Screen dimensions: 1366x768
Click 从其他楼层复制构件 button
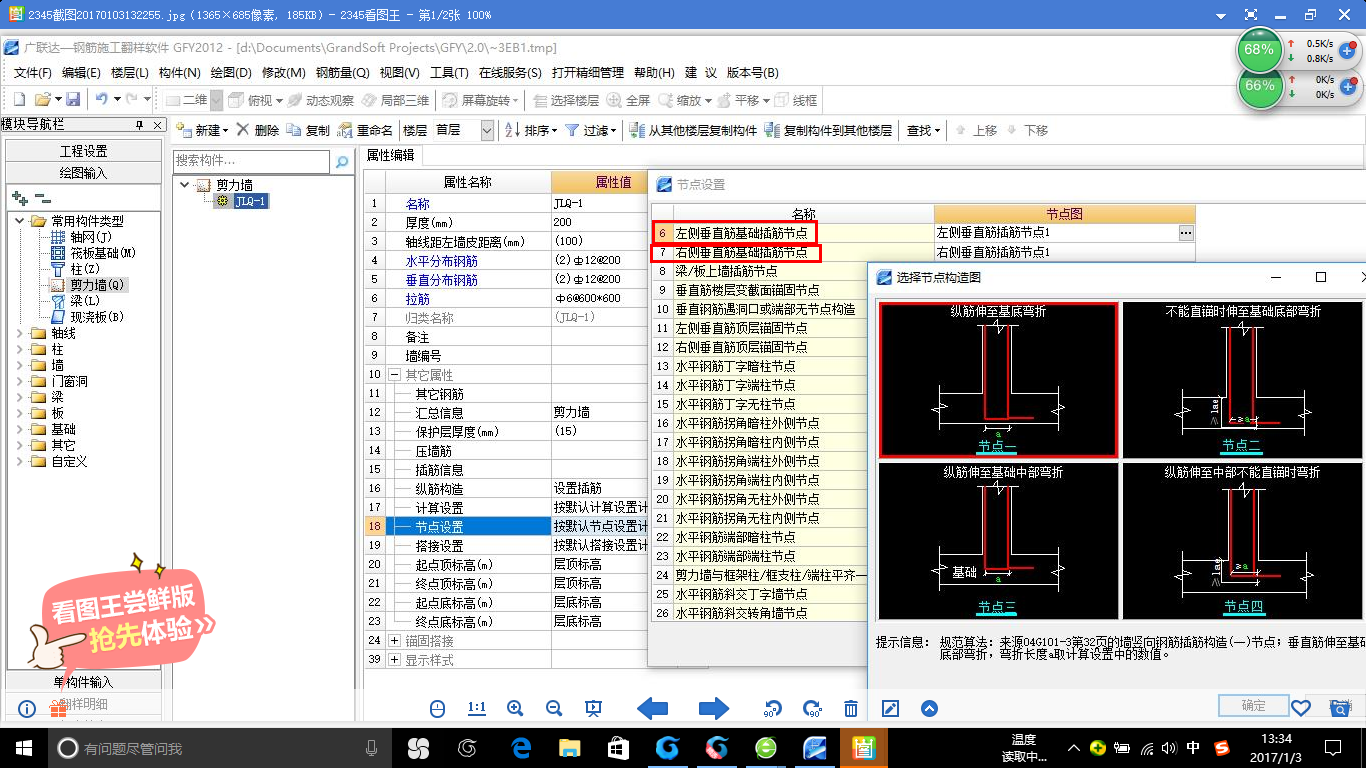coord(693,130)
